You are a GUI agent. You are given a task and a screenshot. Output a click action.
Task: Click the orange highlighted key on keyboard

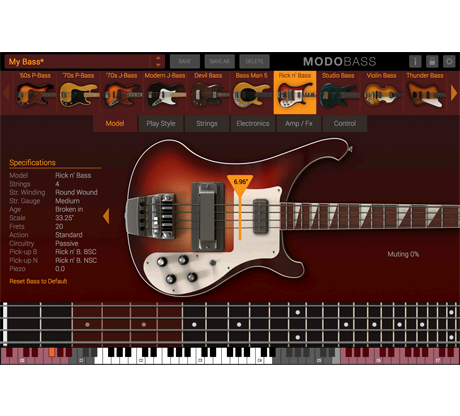click(52, 352)
